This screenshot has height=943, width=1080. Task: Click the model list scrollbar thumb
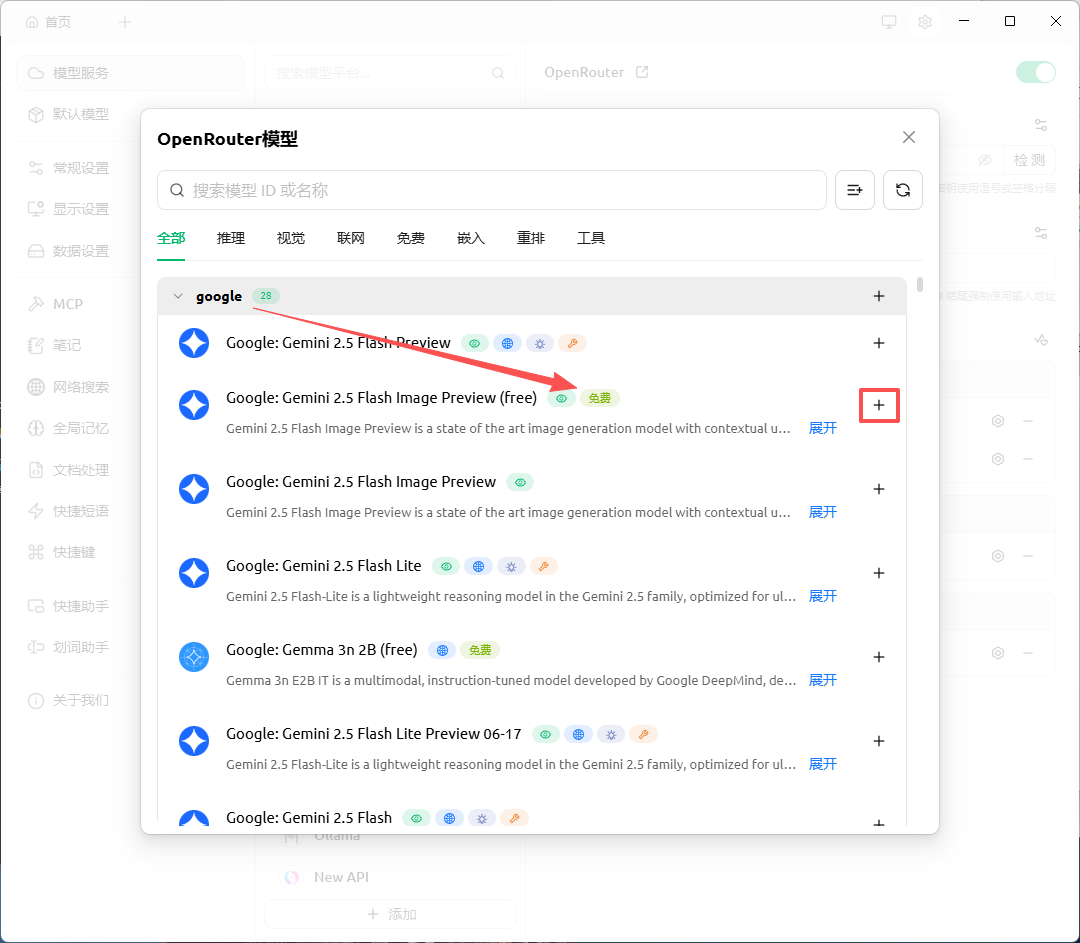[x=920, y=285]
